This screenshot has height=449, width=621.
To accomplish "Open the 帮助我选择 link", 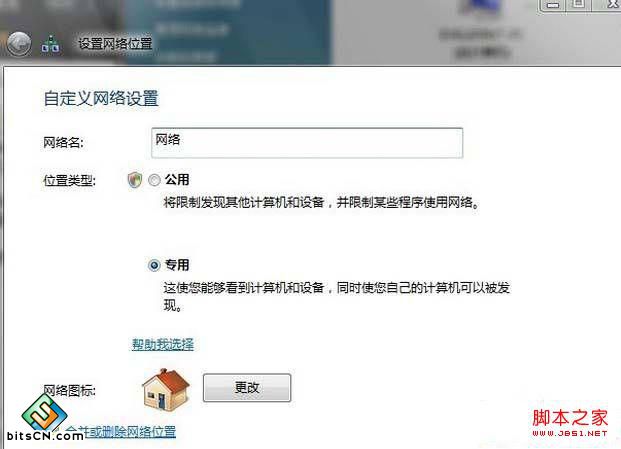I will (x=163, y=344).
